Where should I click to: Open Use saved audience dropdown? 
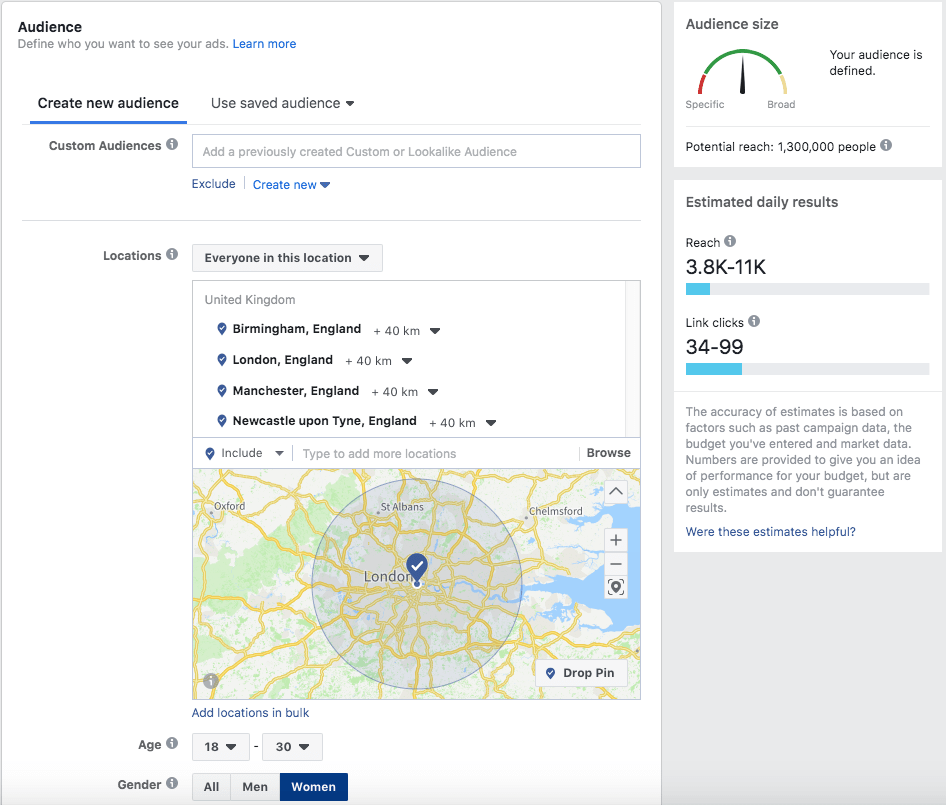click(282, 103)
